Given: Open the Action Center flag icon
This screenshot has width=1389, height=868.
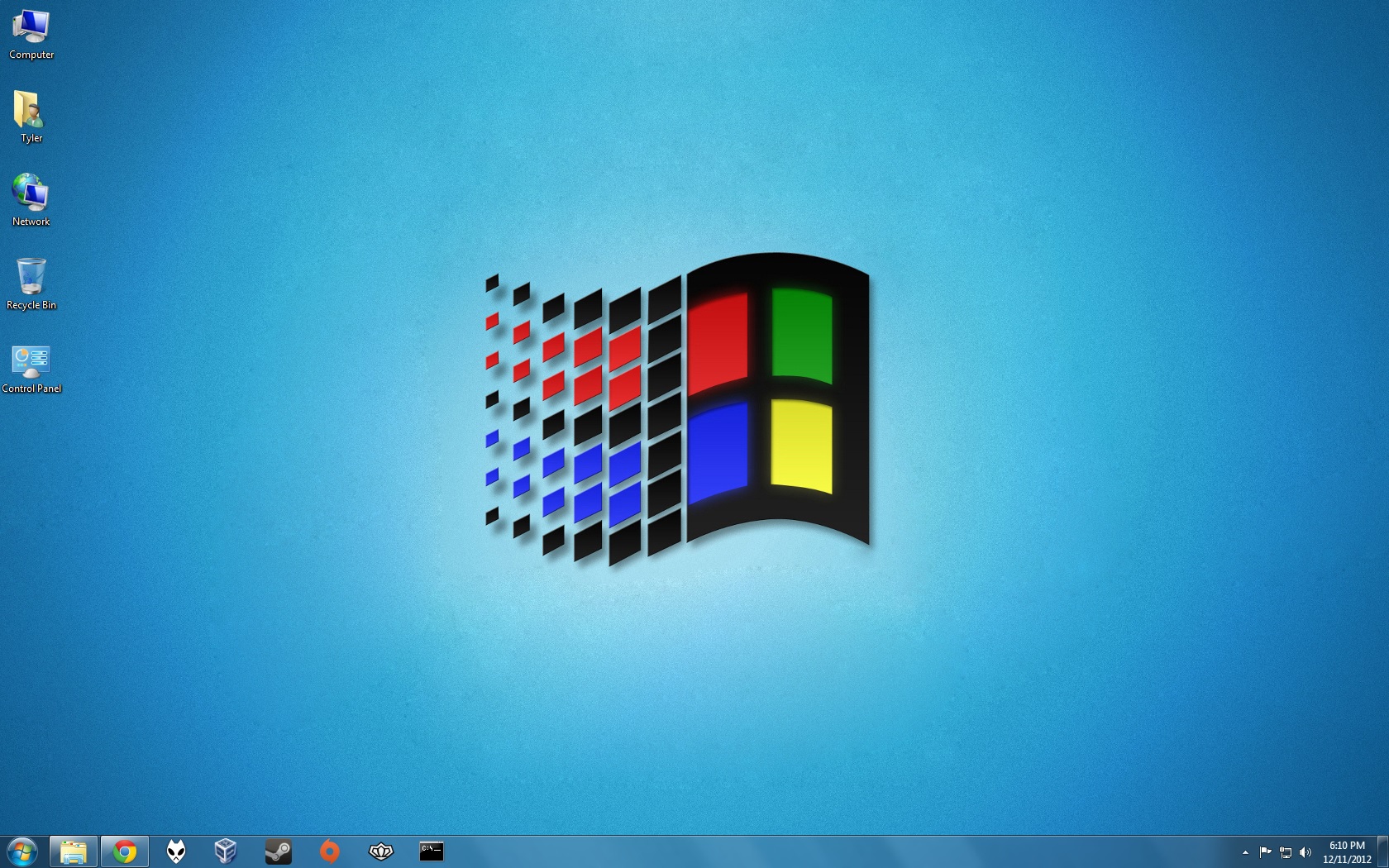Looking at the screenshot, I should click(1265, 852).
